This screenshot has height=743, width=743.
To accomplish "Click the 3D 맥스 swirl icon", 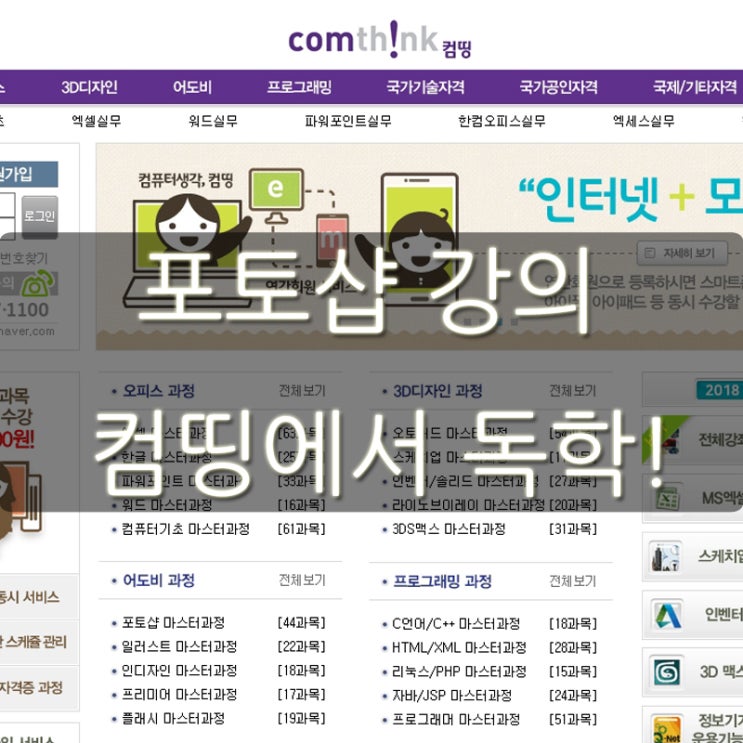I will coord(667,672).
